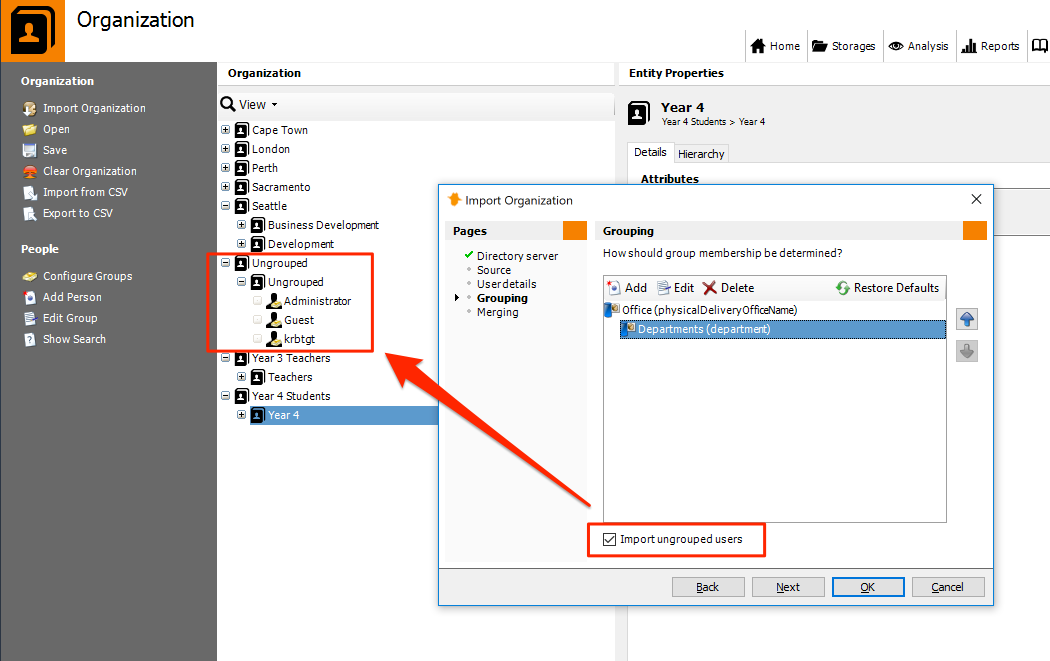Screen dimensions: 1050x661
Task: Switch to the Details tab
Action: tap(650, 153)
